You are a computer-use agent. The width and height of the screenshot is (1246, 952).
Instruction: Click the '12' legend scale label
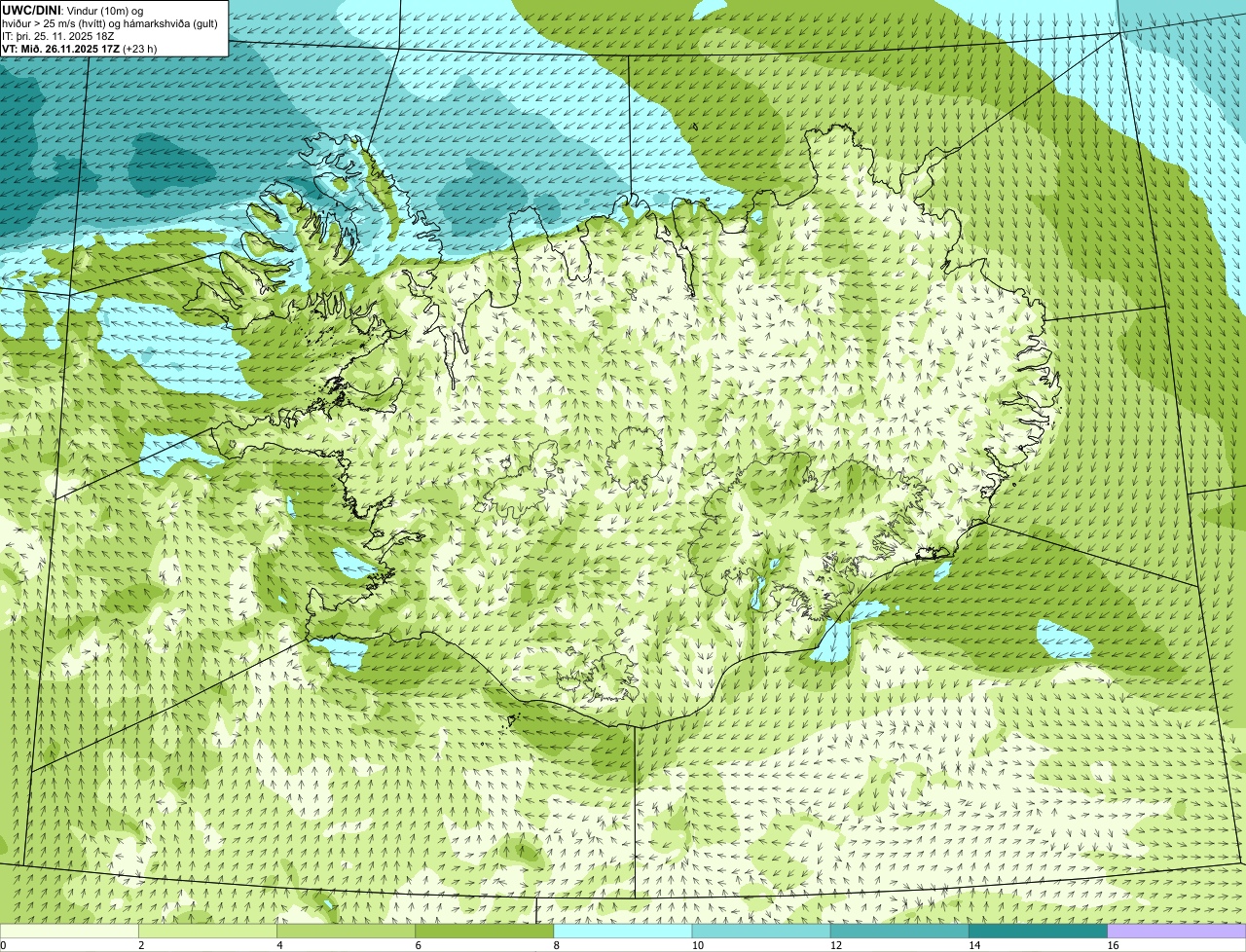click(x=835, y=945)
